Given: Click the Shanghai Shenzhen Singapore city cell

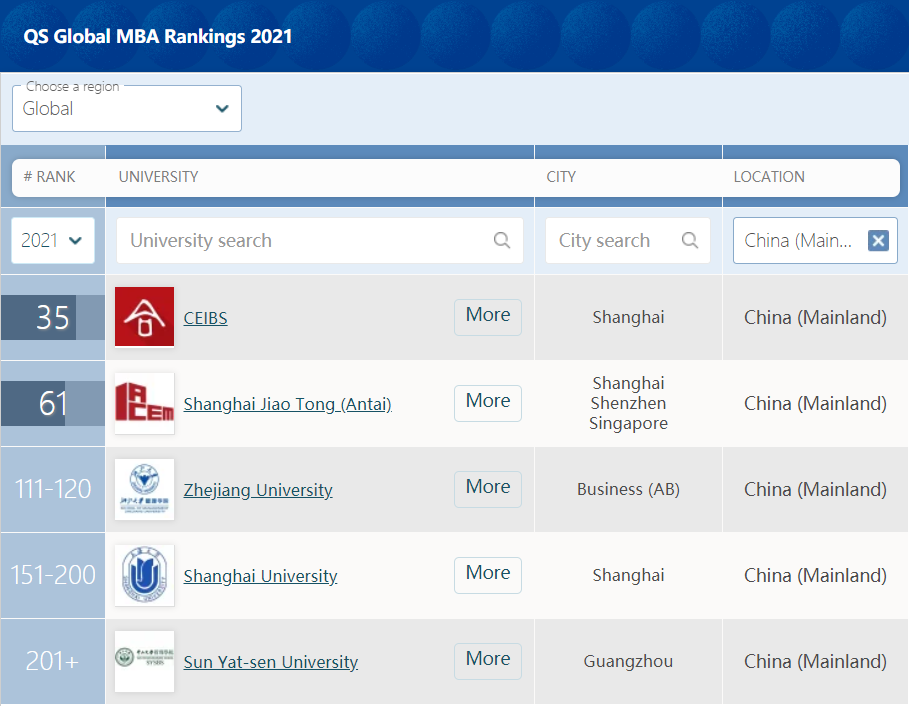Looking at the screenshot, I should point(628,403).
